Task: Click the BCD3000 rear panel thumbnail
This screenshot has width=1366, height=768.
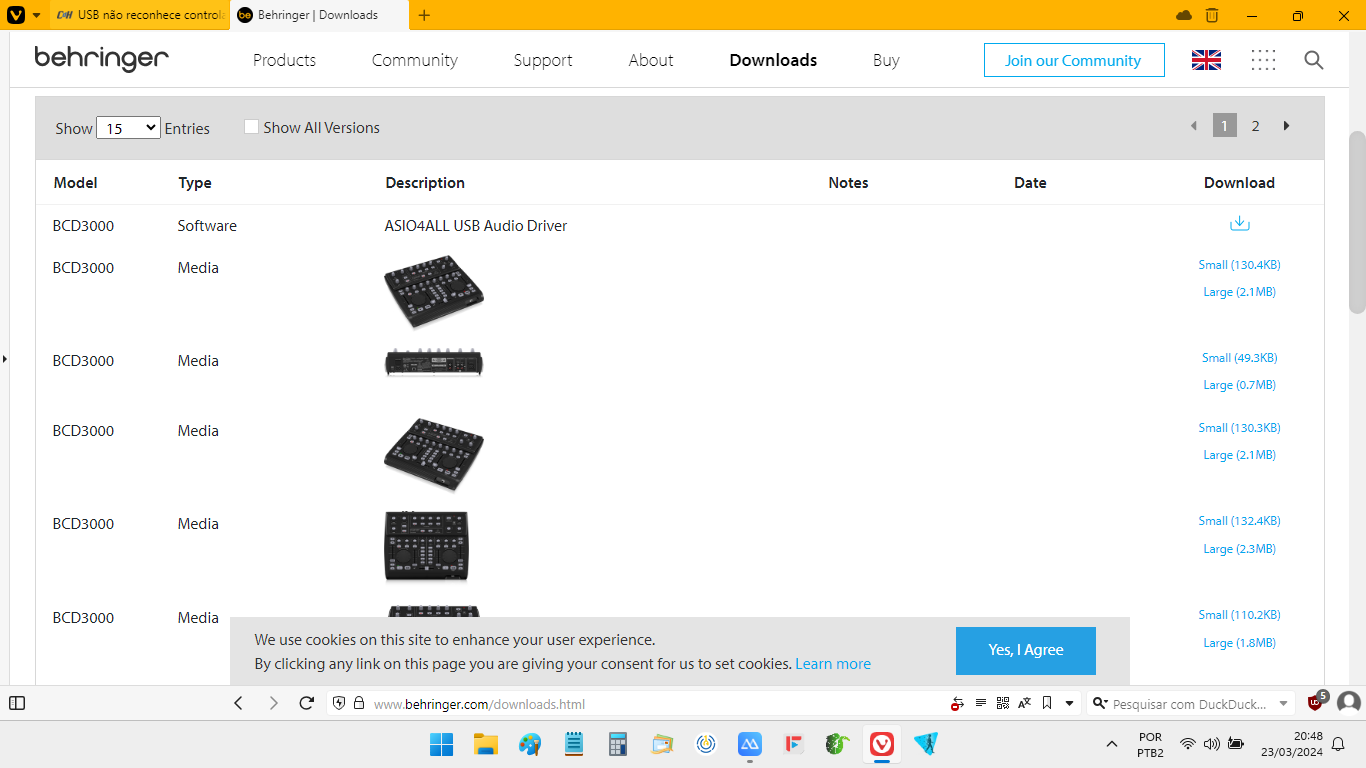Action: pos(434,361)
